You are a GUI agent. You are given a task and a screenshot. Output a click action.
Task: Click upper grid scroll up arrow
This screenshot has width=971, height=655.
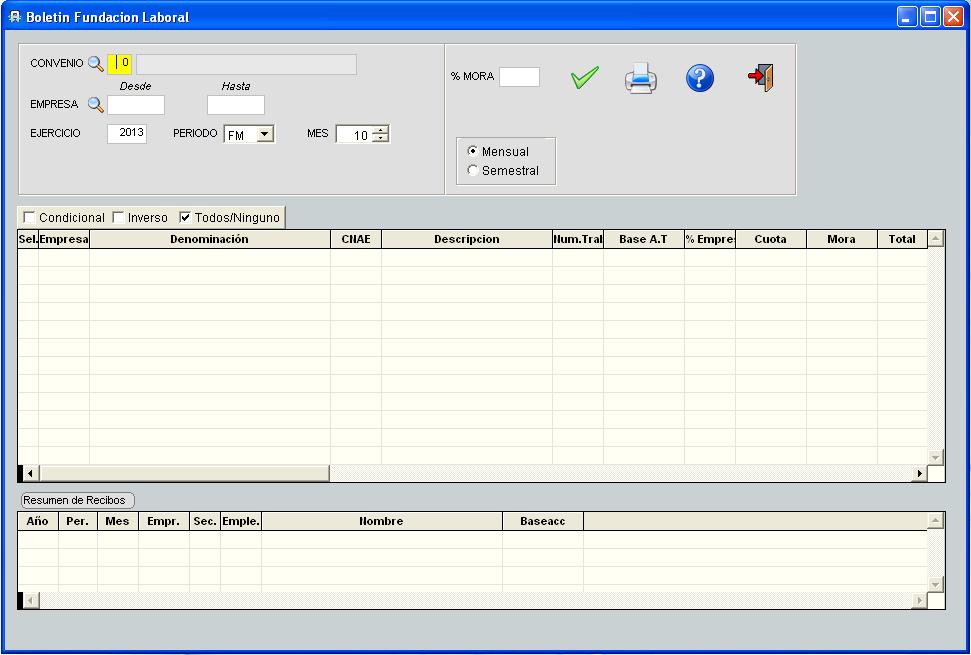[x=936, y=238]
